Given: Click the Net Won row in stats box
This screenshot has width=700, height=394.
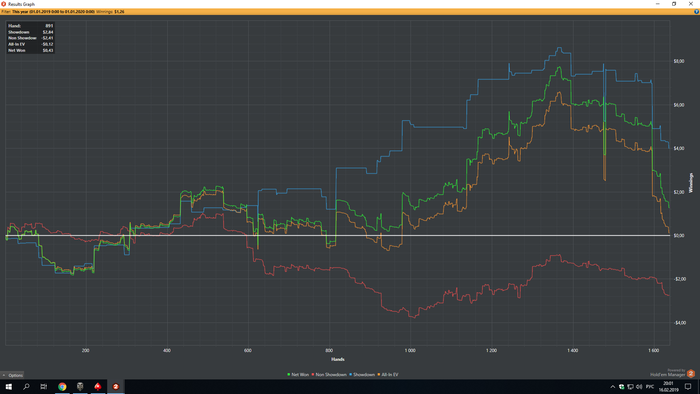Looking at the screenshot, I should point(30,50).
